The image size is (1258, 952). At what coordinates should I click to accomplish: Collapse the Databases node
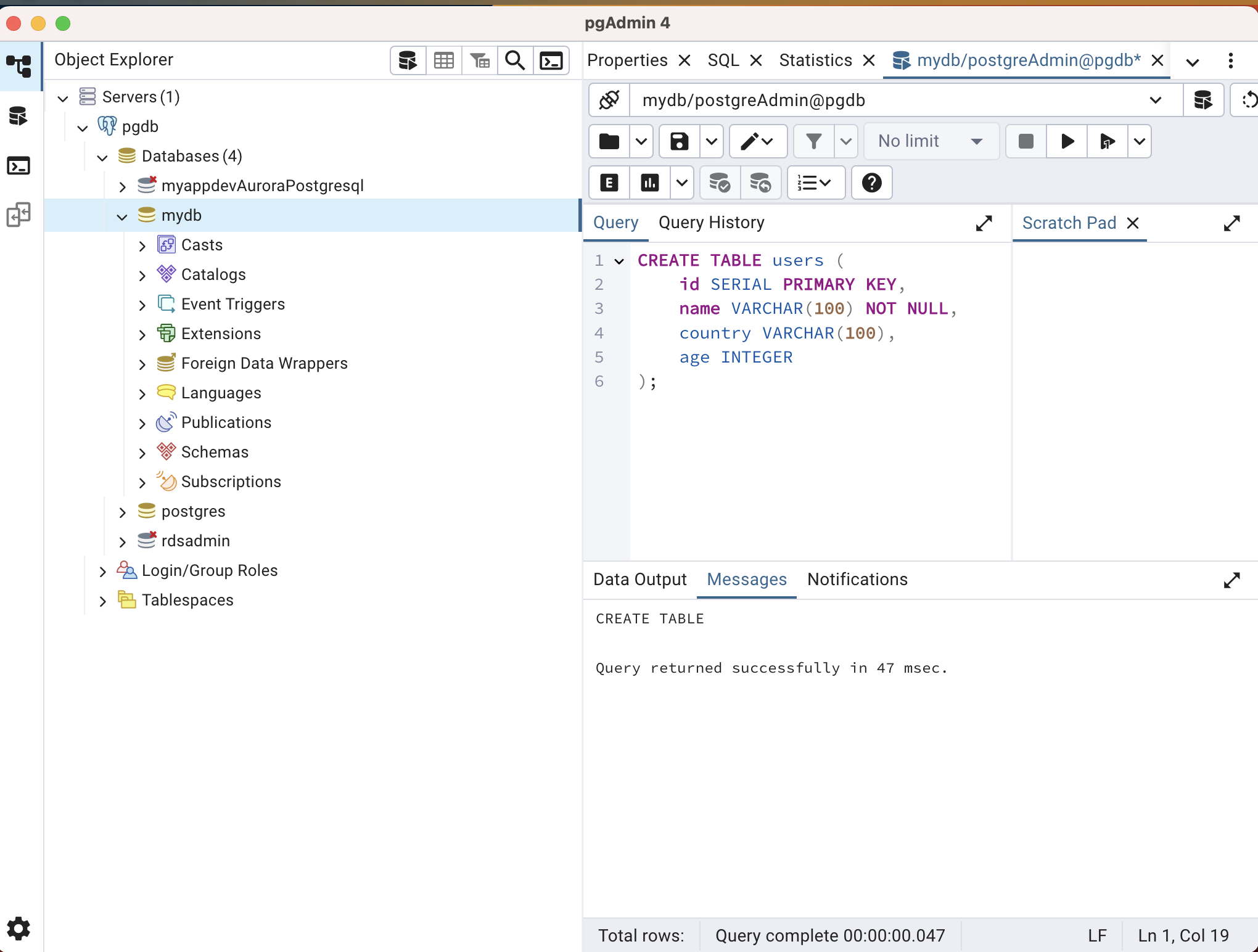click(102, 157)
